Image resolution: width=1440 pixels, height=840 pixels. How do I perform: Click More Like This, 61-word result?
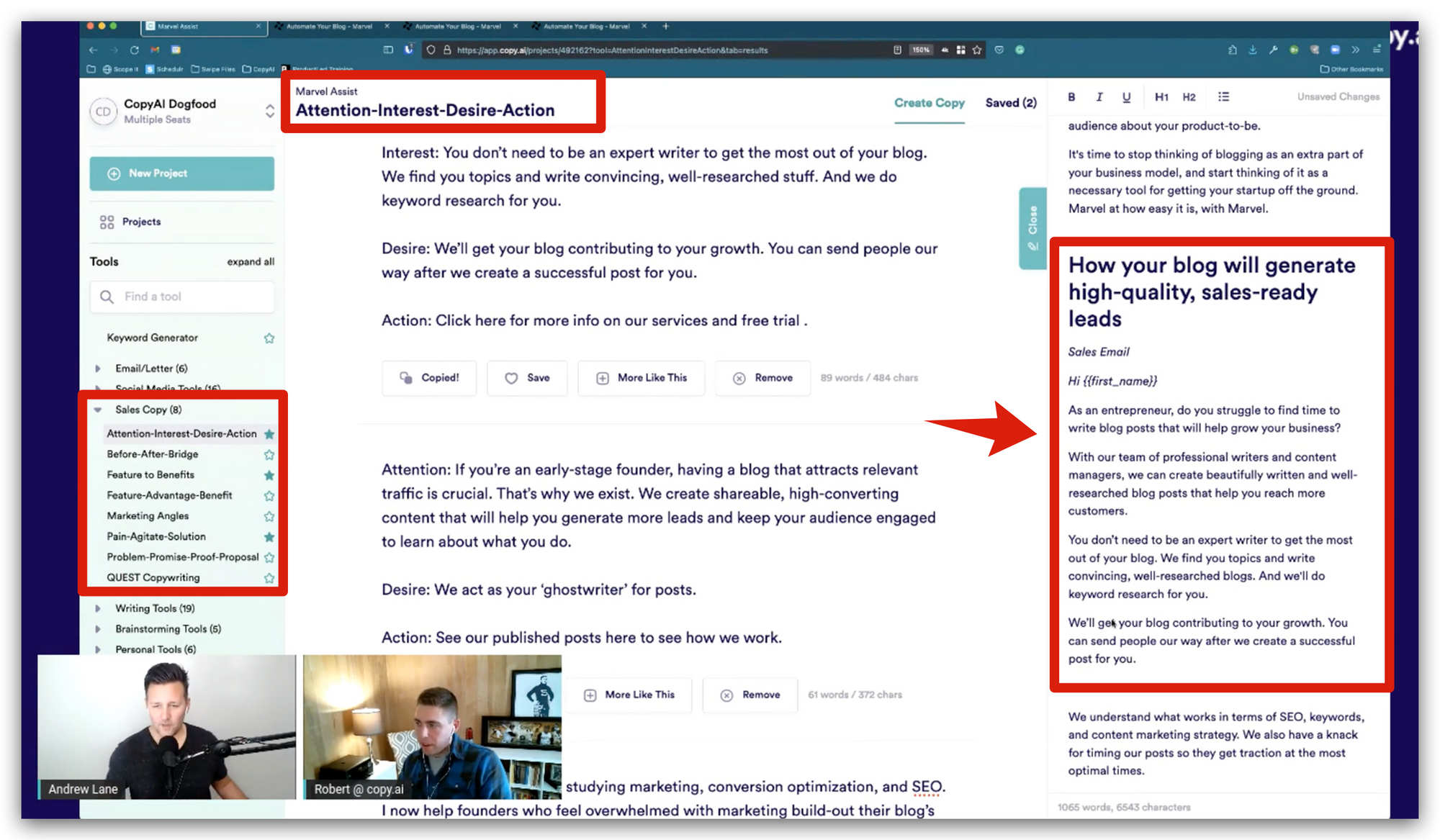coord(629,695)
